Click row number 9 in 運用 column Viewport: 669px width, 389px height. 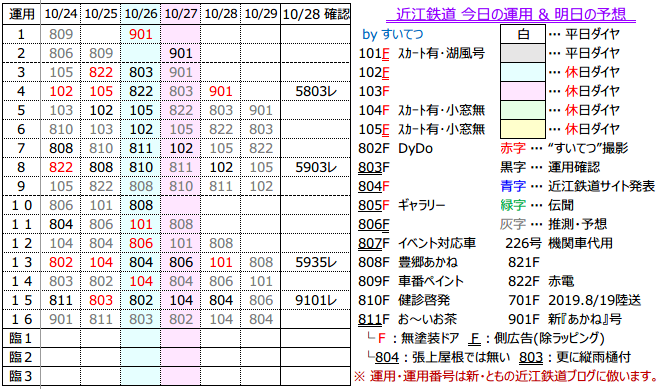tap(21, 186)
